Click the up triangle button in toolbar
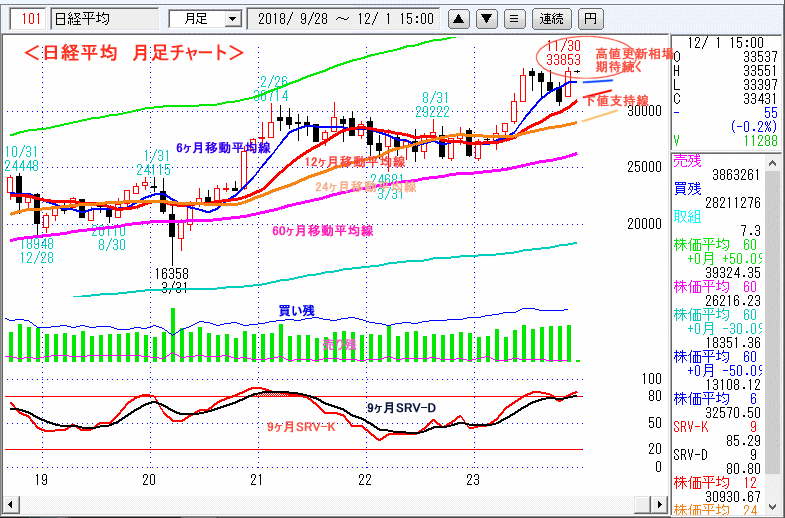This screenshot has width=785, height=518. click(x=457, y=18)
